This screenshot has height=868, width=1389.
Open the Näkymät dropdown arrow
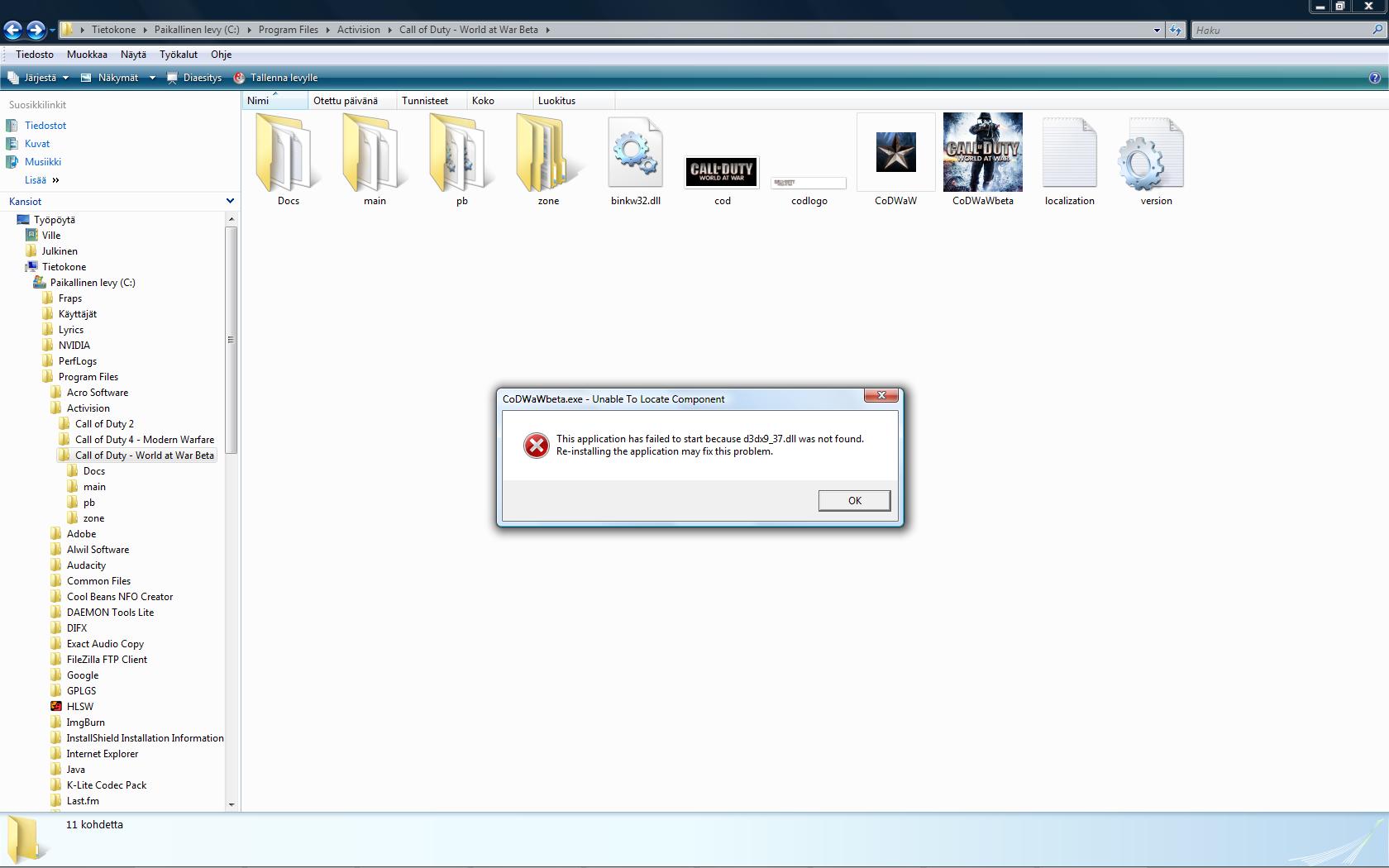point(152,78)
